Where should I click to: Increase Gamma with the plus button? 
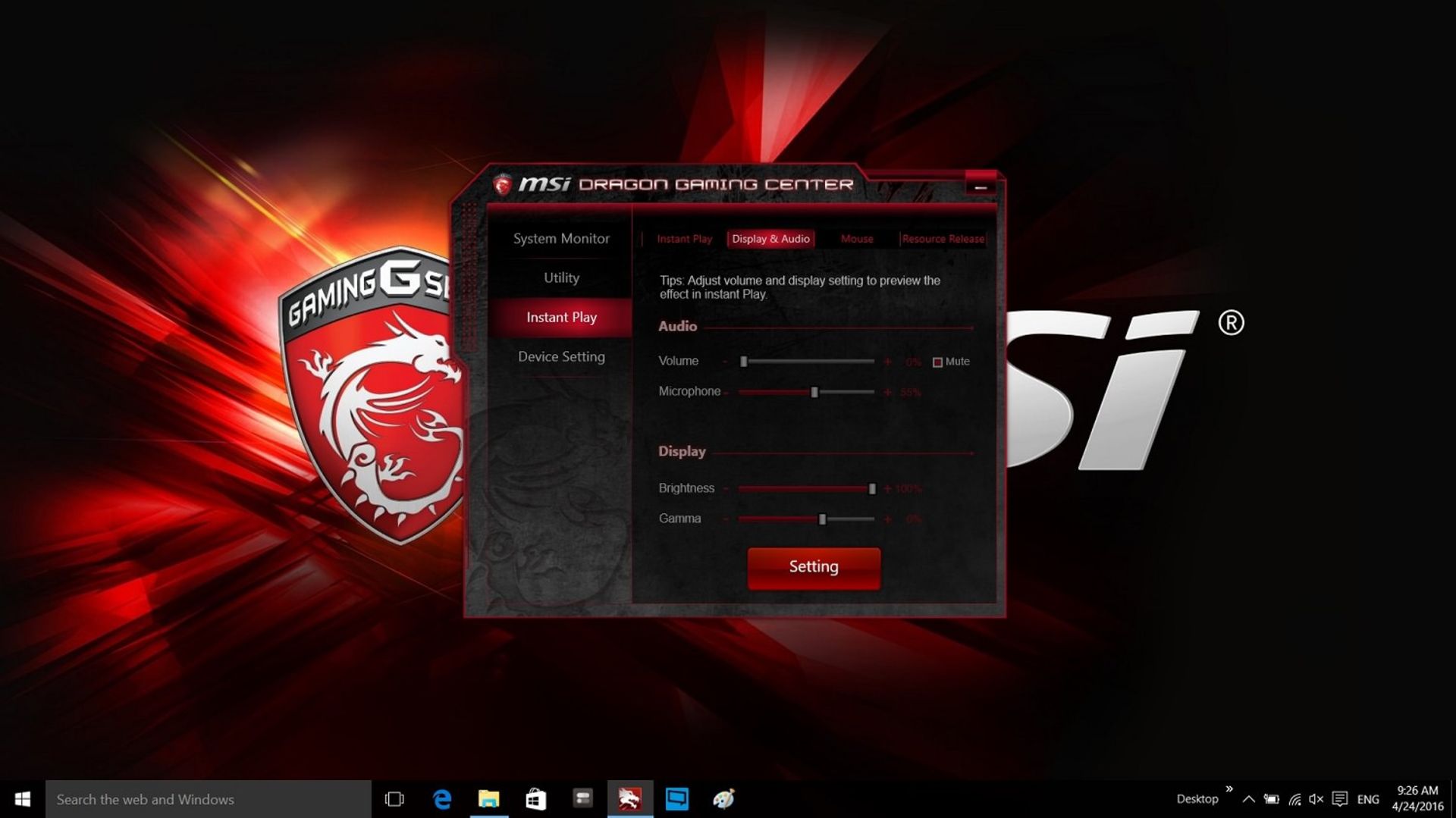887,519
